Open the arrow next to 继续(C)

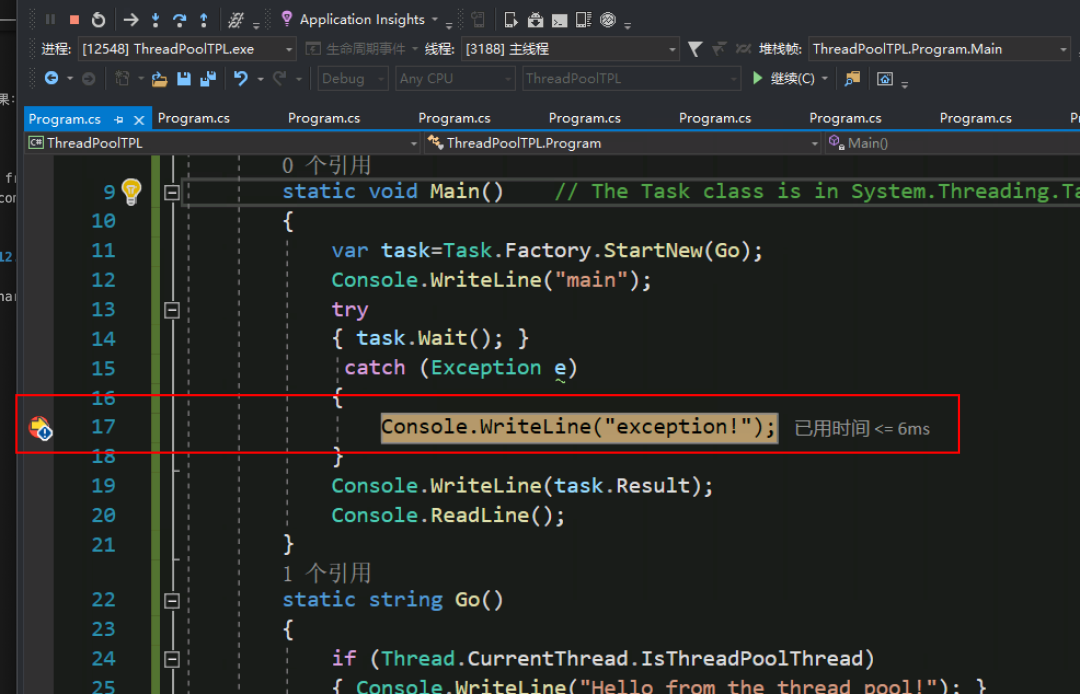[824, 78]
